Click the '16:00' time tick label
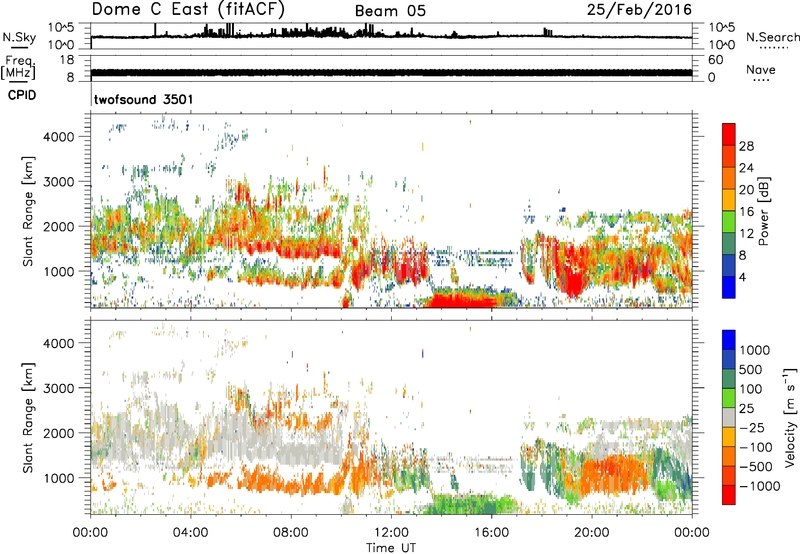Viewport: 800px width, 554px height. (x=491, y=533)
